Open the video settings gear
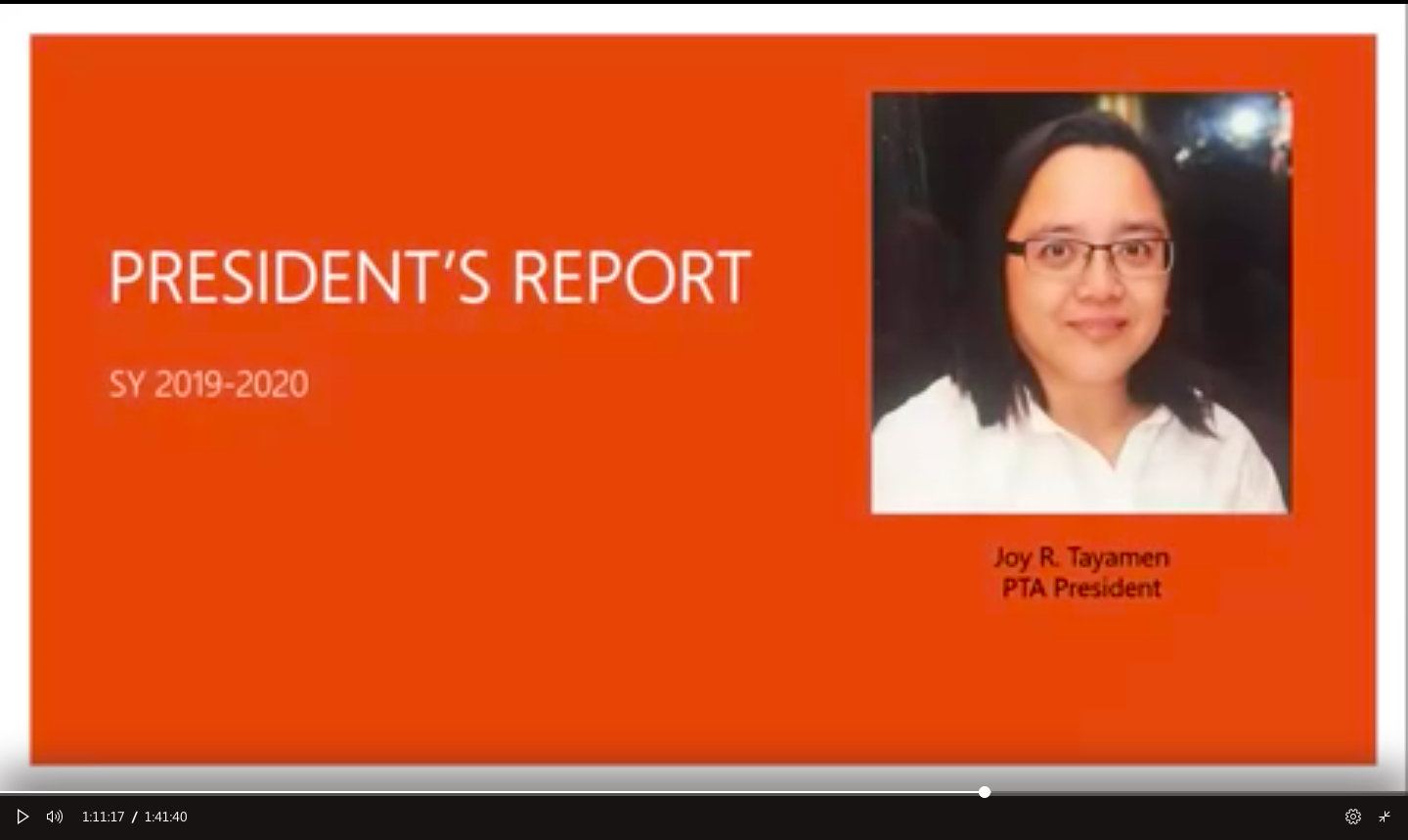 [x=1353, y=817]
